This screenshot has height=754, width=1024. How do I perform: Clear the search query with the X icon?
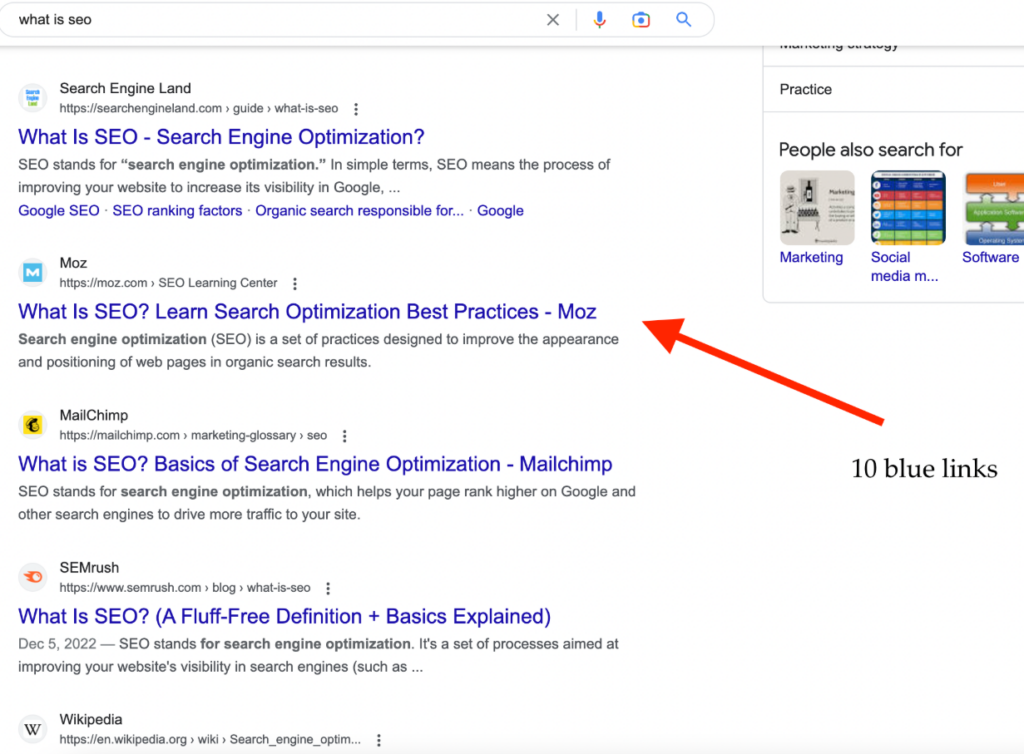pos(553,19)
